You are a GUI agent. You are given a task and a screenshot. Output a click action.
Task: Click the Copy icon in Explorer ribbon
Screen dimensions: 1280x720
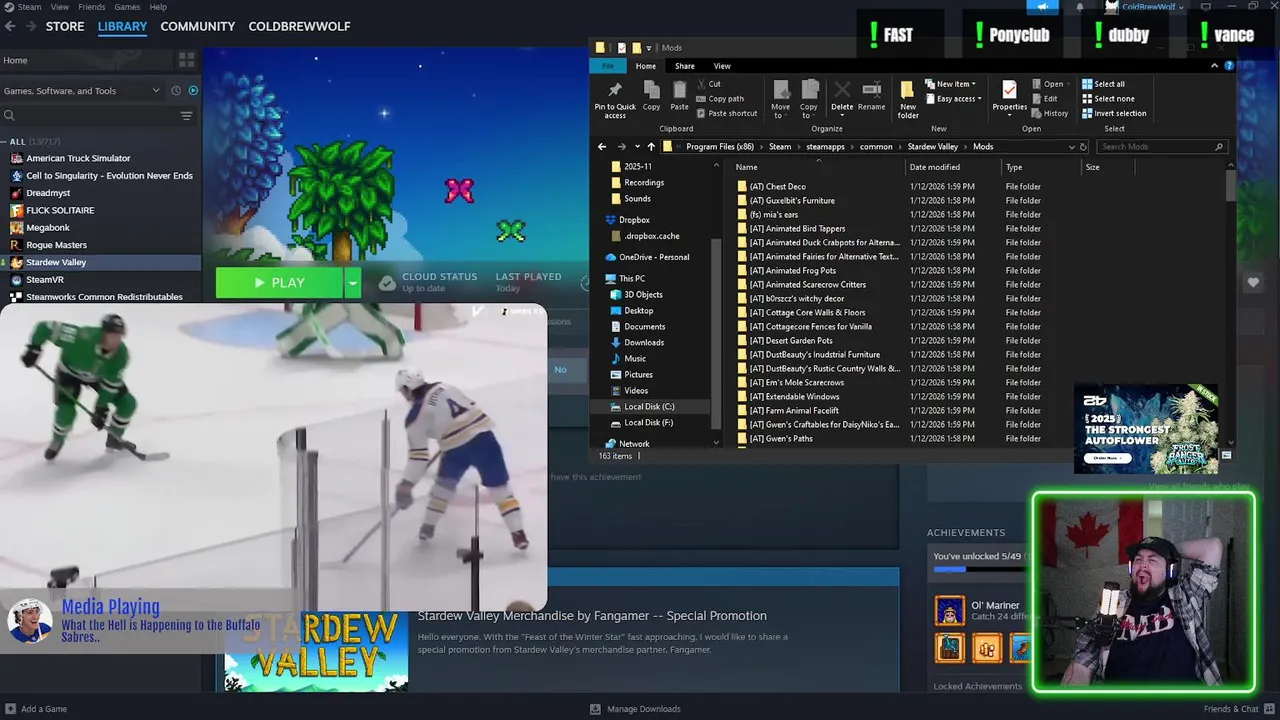pos(651,90)
